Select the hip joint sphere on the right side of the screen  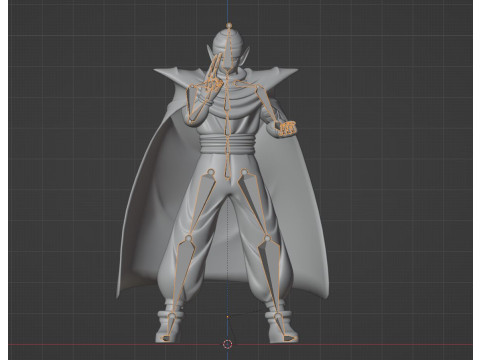coord(244,172)
